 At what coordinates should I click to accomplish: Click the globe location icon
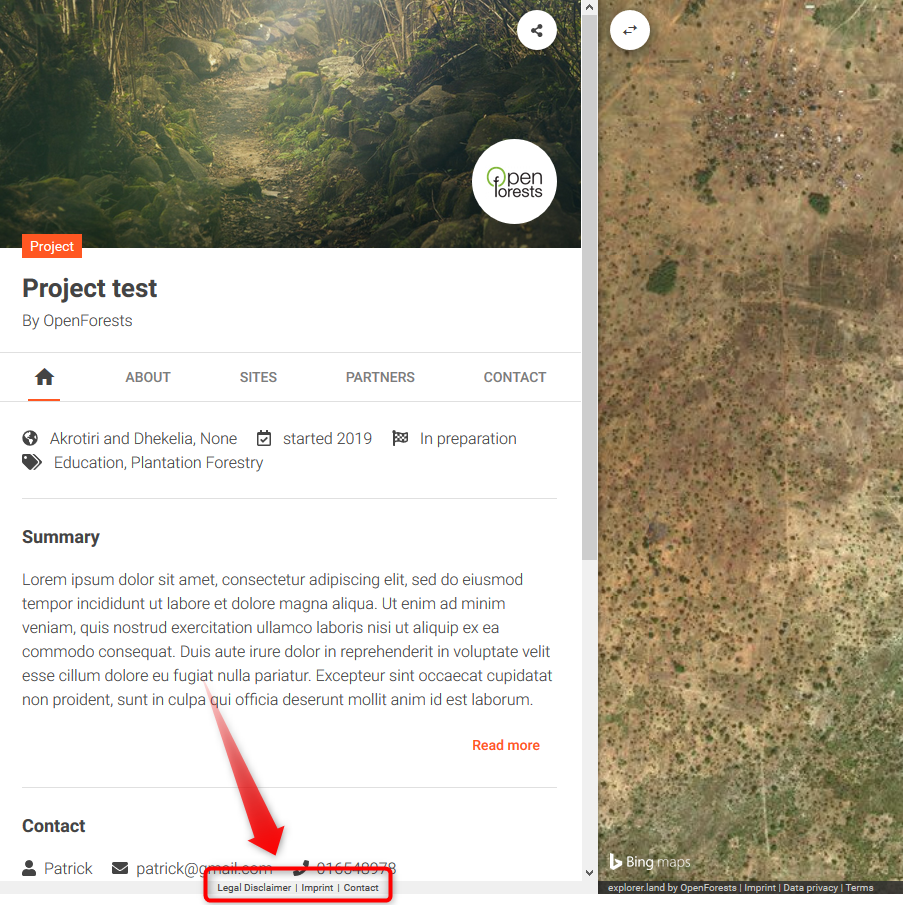tap(30, 438)
